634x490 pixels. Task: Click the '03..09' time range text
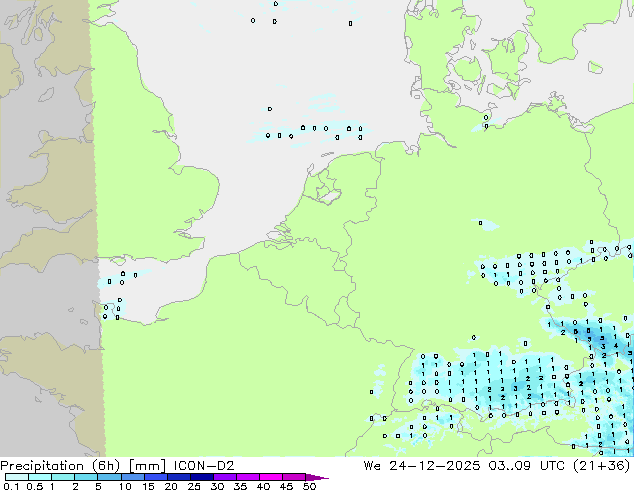pyautogui.click(x=509, y=466)
